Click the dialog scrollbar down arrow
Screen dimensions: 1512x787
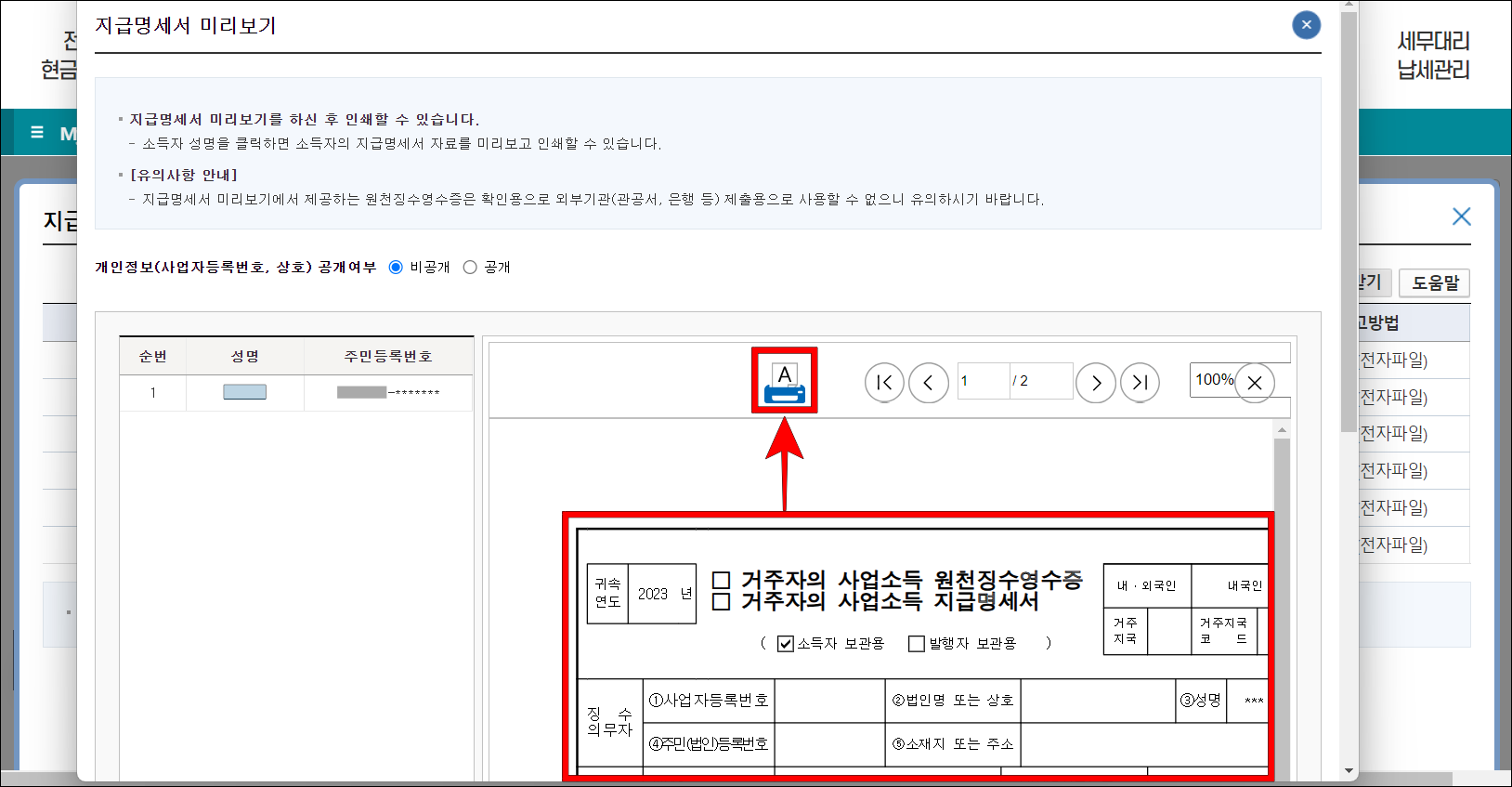pos(1349,771)
